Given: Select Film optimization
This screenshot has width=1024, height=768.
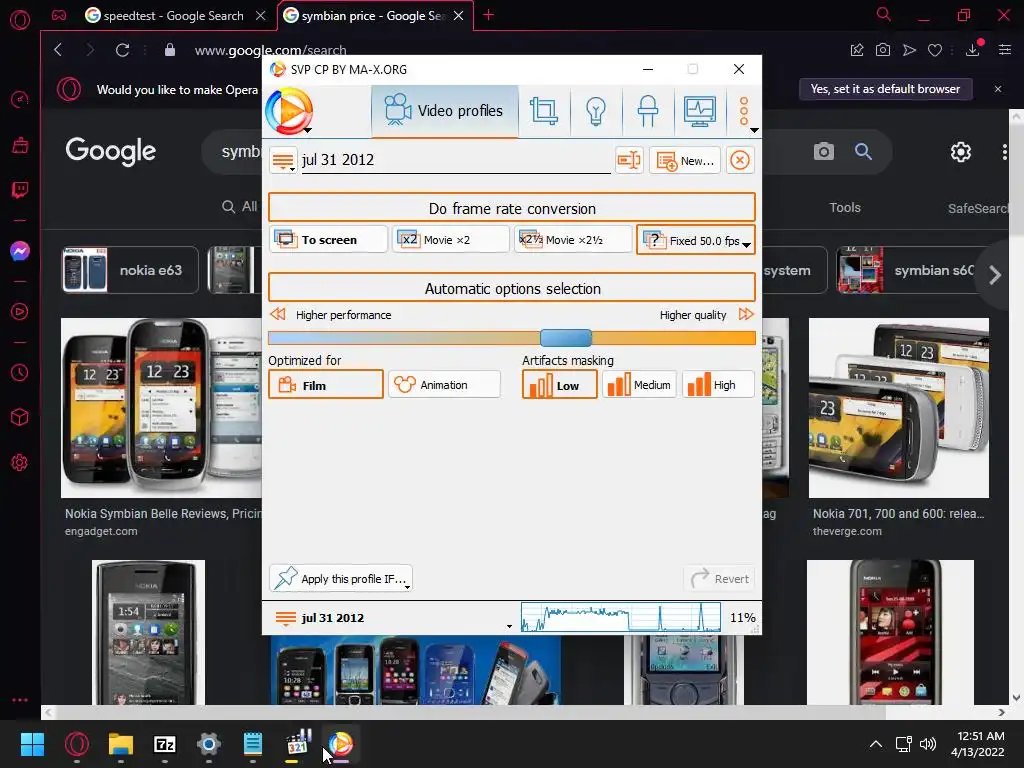Looking at the screenshot, I should (x=325, y=385).
